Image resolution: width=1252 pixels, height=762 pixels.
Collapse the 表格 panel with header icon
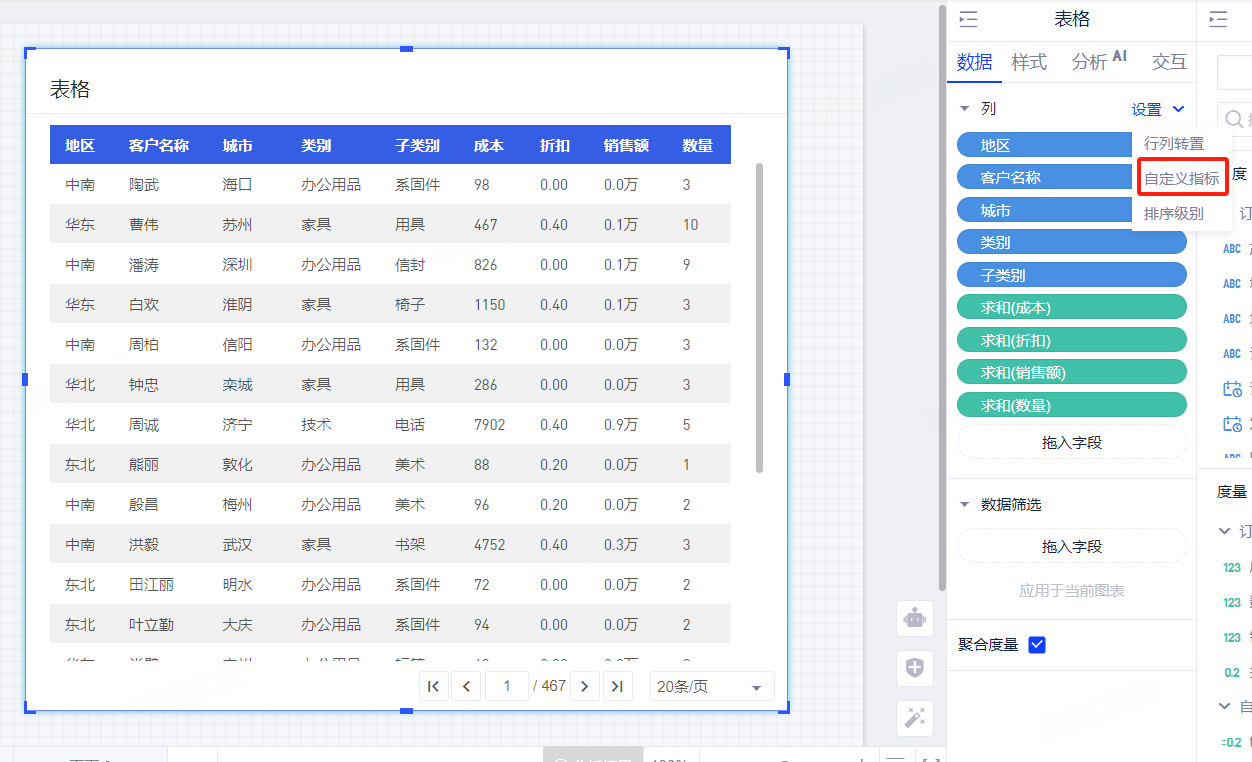[968, 20]
